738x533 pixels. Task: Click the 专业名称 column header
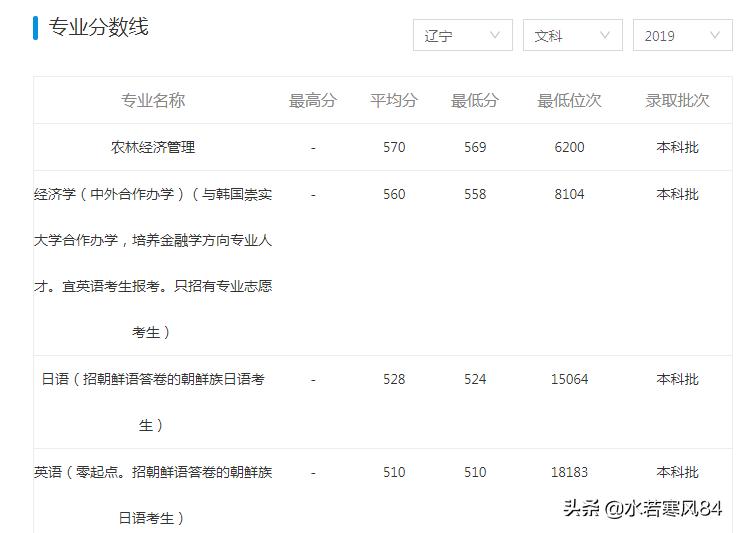(153, 100)
